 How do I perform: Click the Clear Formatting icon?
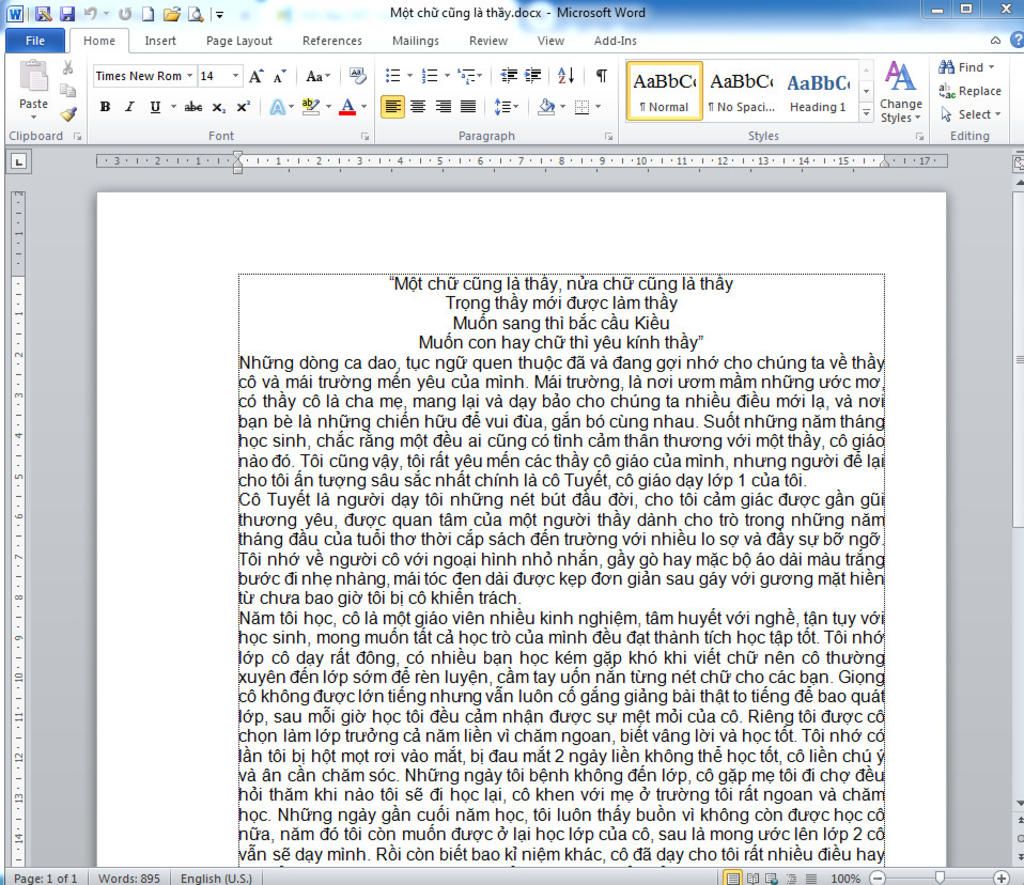click(357, 76)
